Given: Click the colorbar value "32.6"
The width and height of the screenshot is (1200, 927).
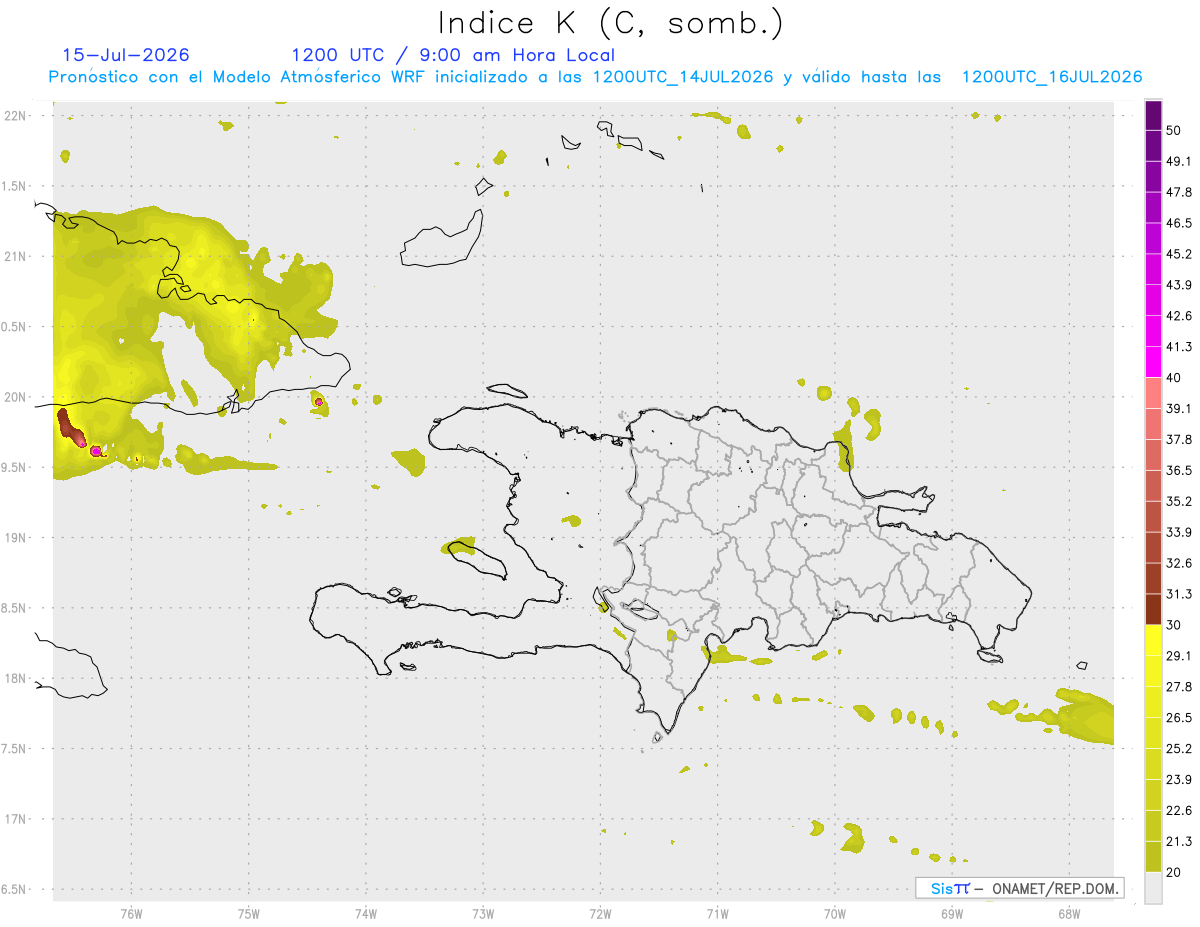Looking at the screenshot, I should pyautogui.click(x=1179, y=563).
